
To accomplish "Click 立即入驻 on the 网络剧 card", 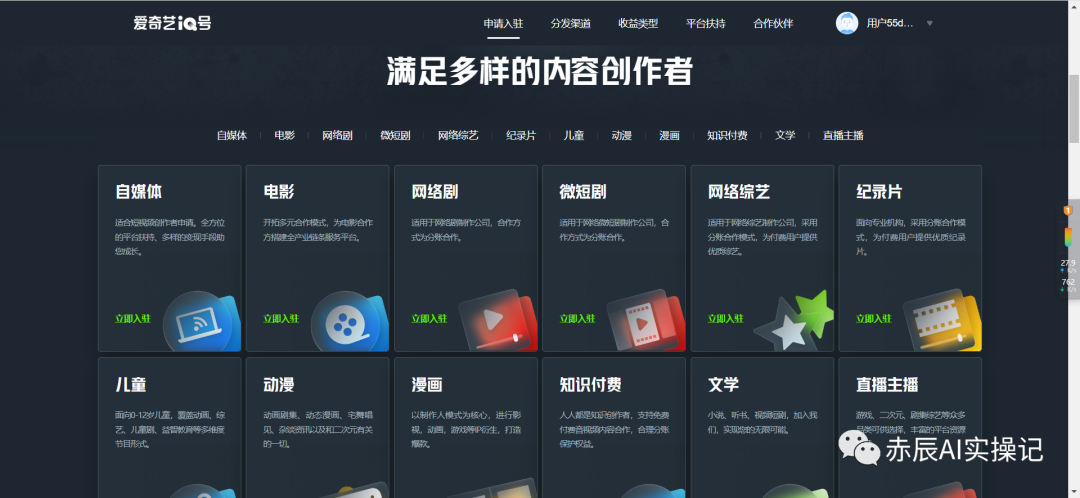I will tap(429, 319).
